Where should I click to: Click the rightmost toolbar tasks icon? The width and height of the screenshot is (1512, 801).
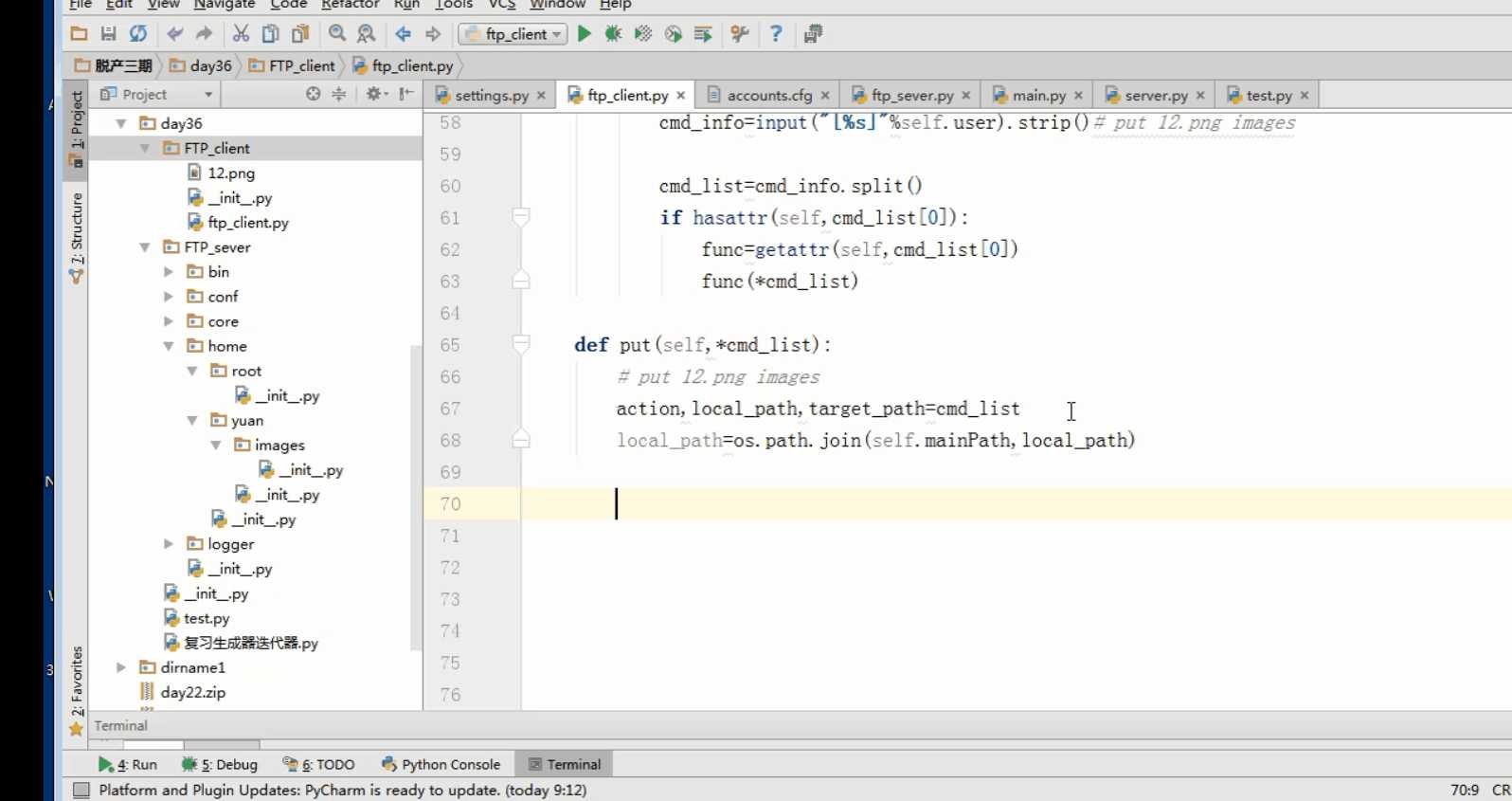tap(813, 34)
